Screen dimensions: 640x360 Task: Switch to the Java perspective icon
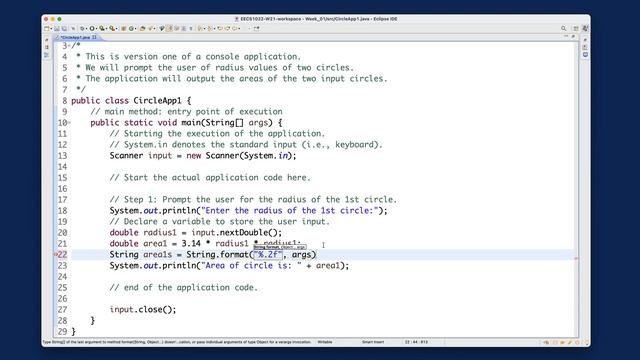point(585,29)
